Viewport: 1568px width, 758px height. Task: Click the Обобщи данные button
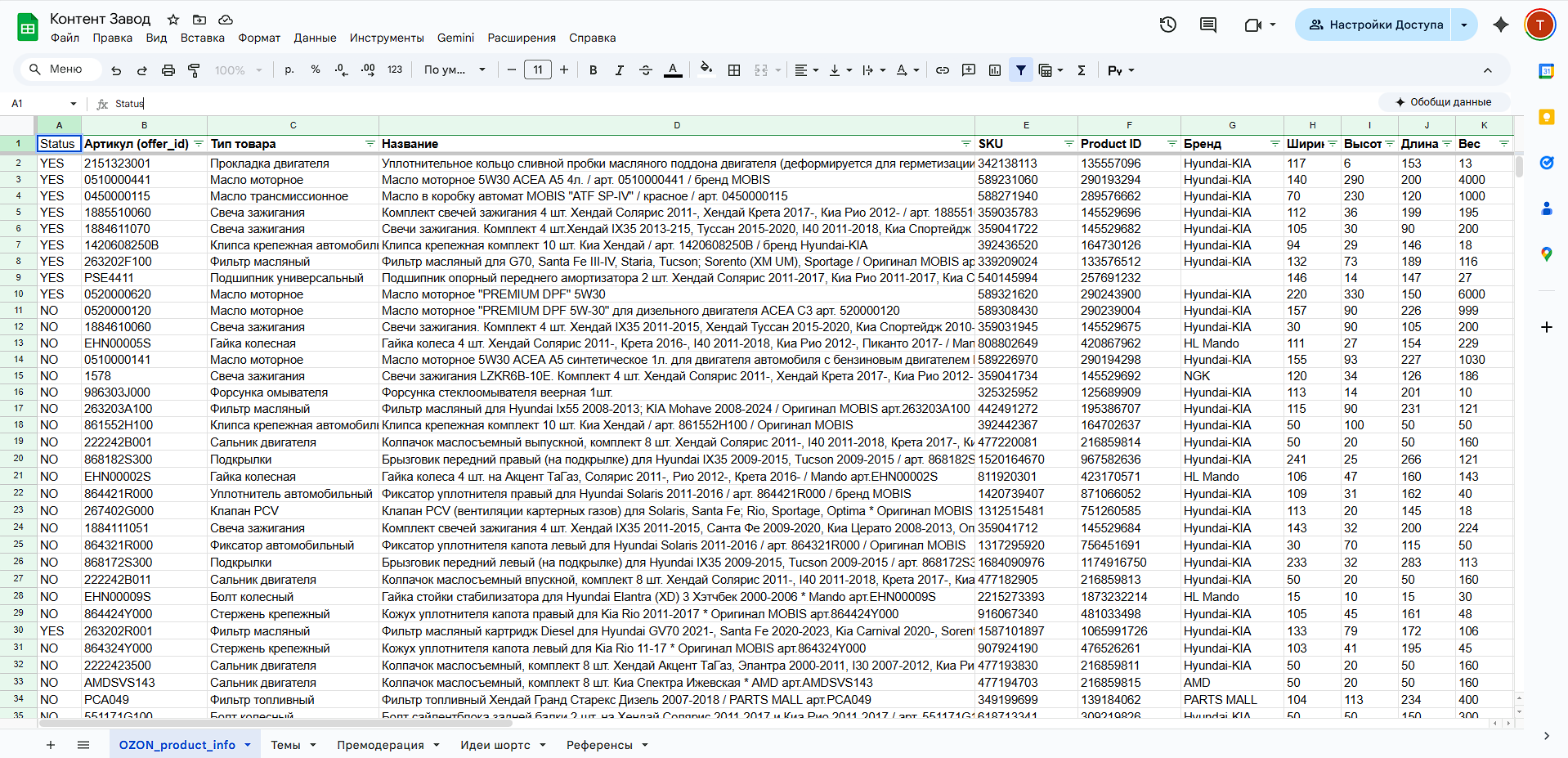(x=1444, y=102)
